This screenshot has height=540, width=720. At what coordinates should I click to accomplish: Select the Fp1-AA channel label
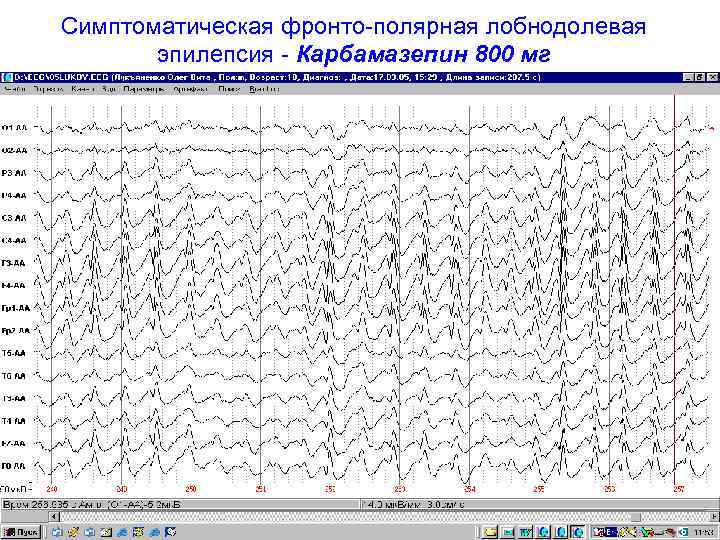click(x=16, y=308)
